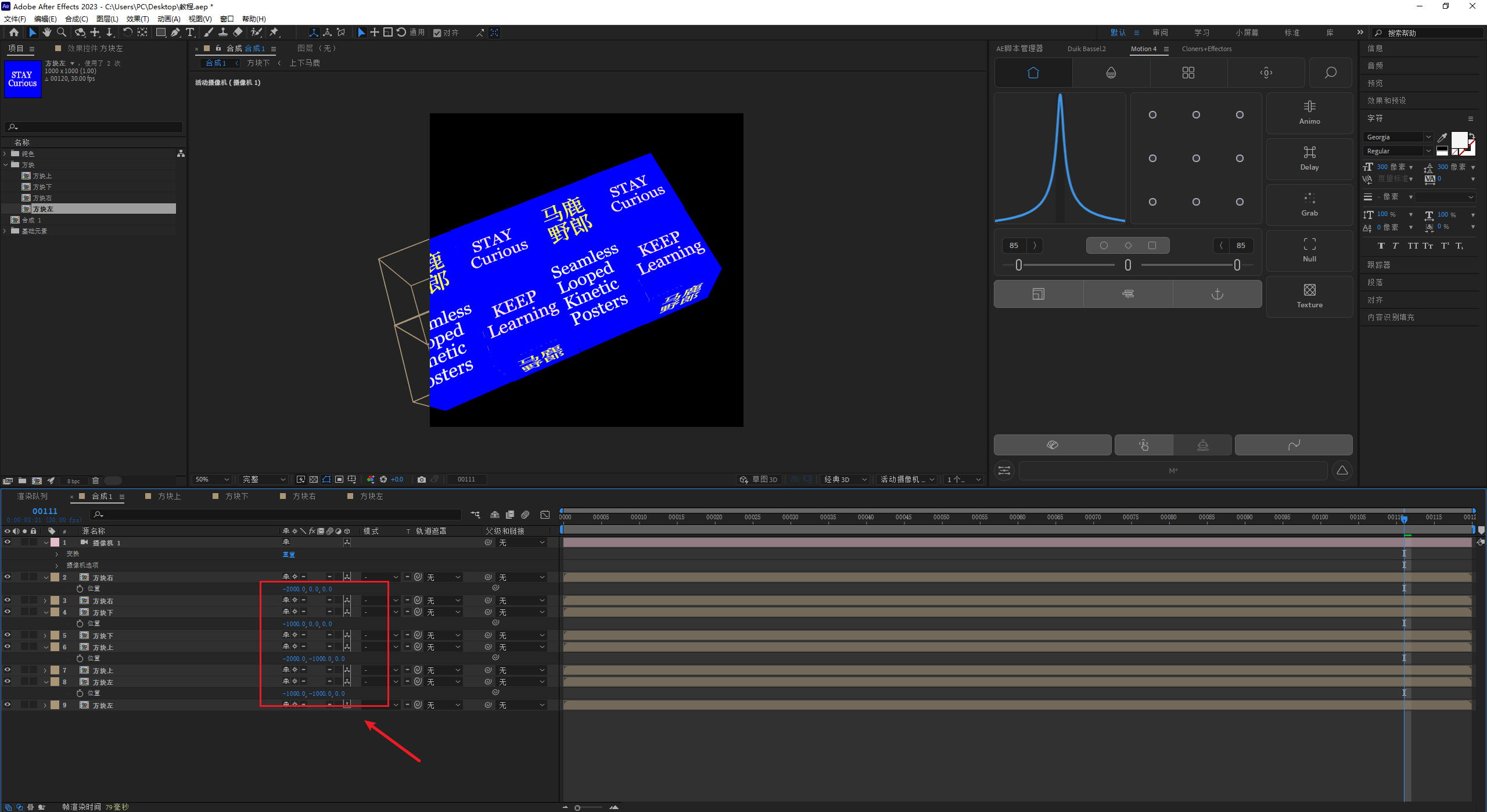1487x812 pixels.
Task: Take a snapshot with camera icon
Action: point(422,479)
